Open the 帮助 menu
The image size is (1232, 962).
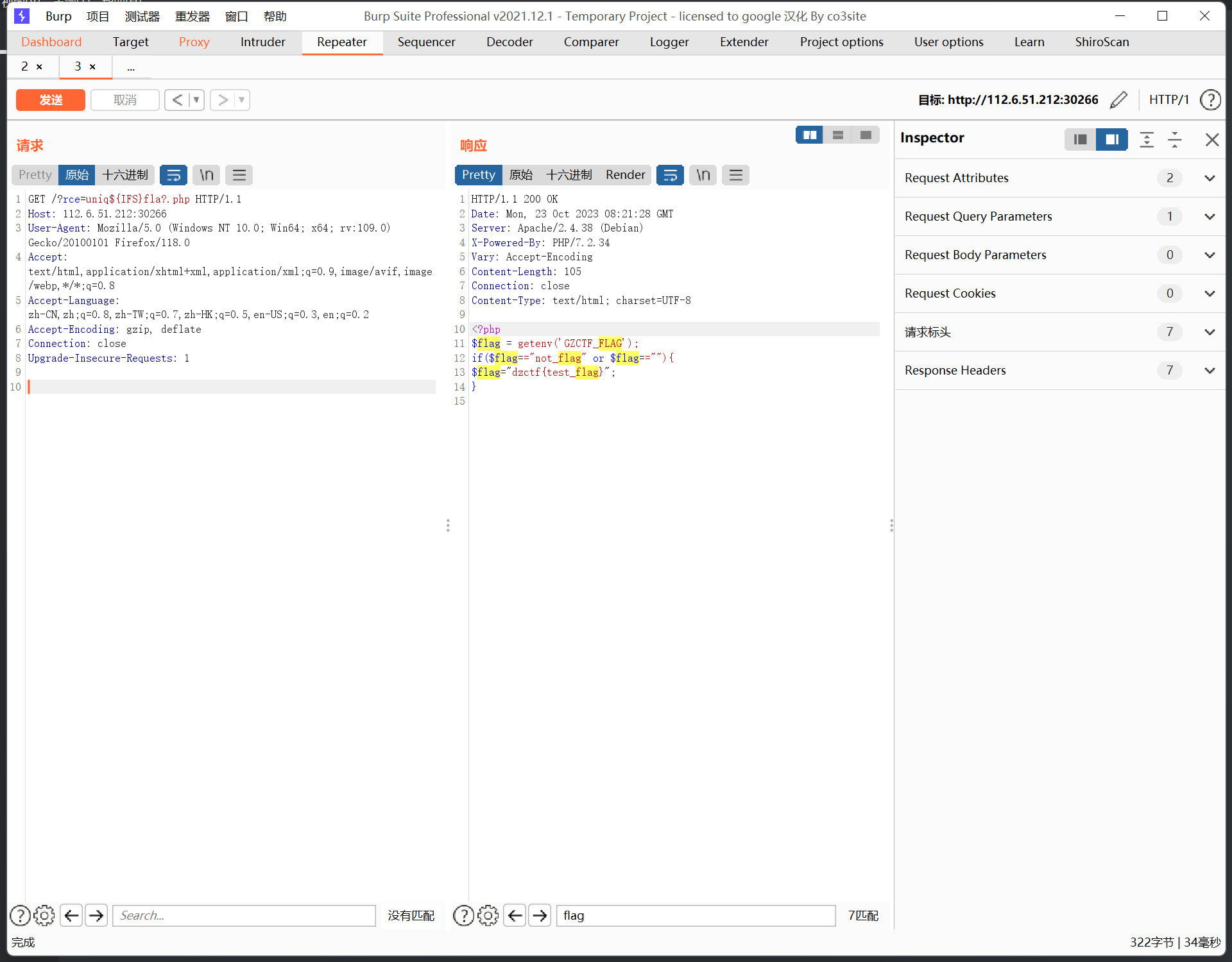click(x=275, y=16)
